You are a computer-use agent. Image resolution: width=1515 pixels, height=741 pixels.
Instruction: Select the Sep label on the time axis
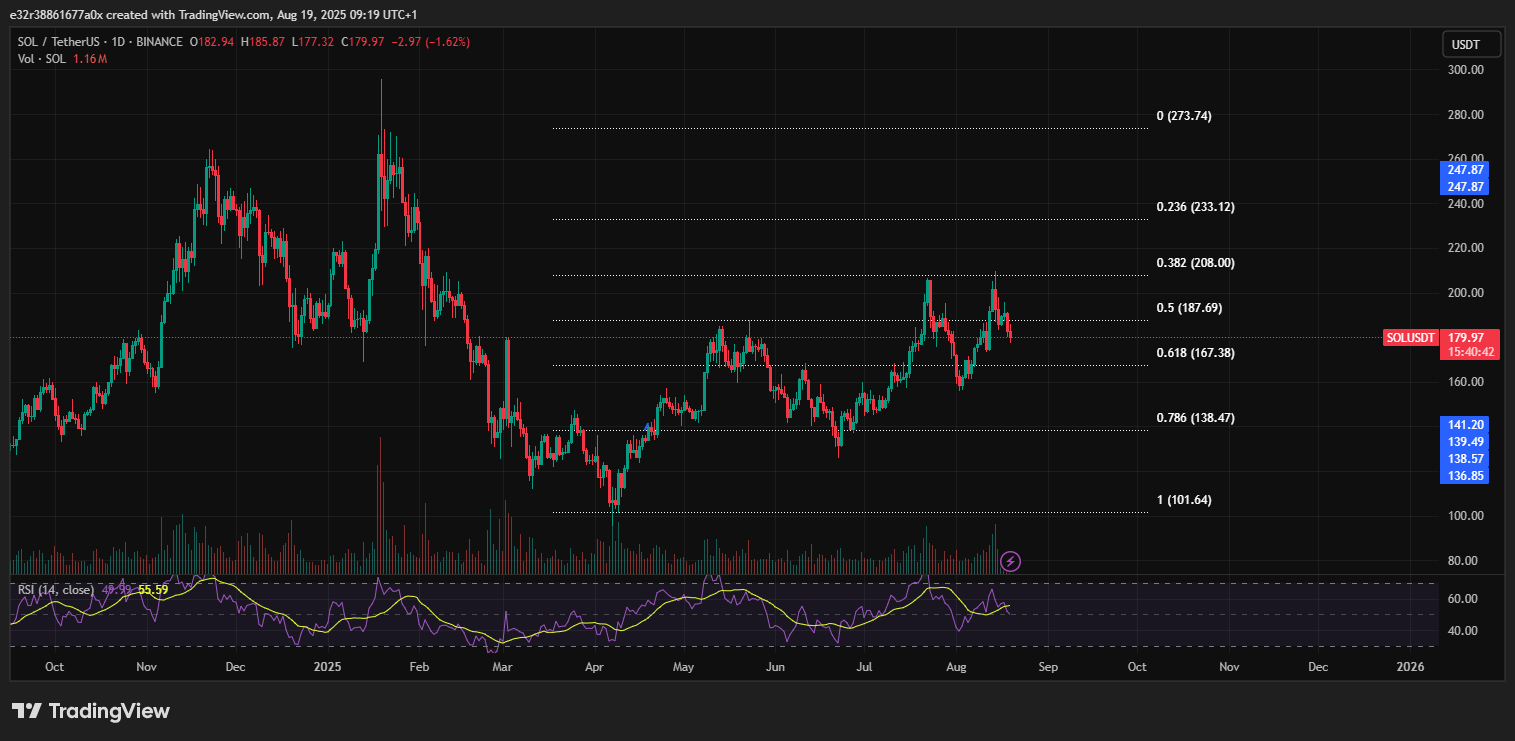1048,666
